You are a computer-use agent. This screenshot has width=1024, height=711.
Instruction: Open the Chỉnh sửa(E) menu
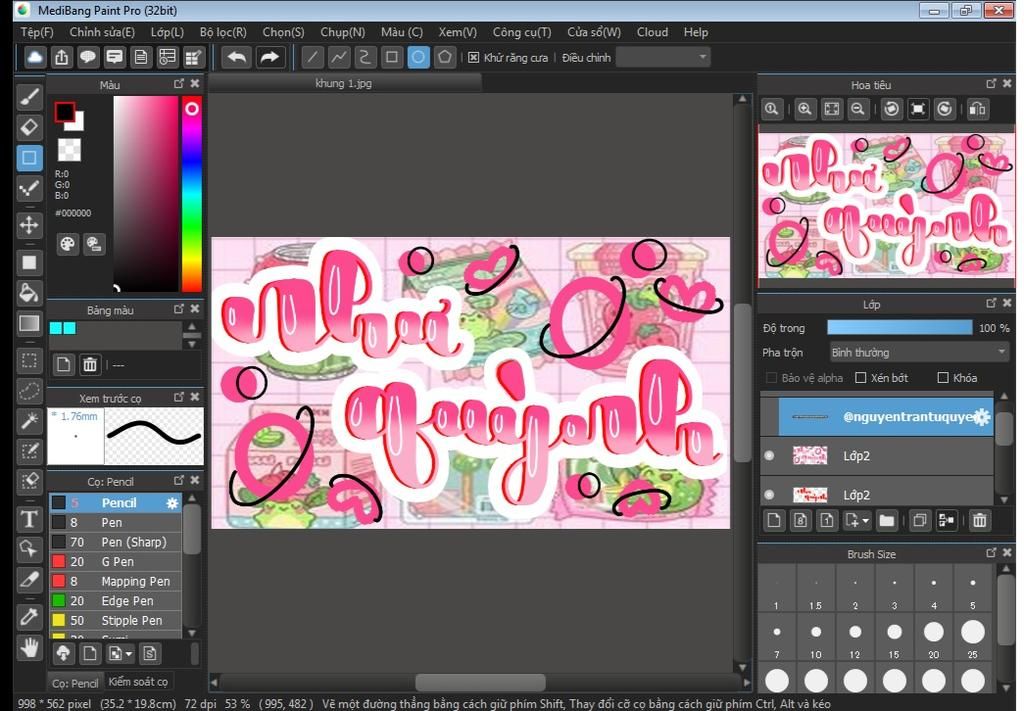pyautogui.click(x=102, y=32)
